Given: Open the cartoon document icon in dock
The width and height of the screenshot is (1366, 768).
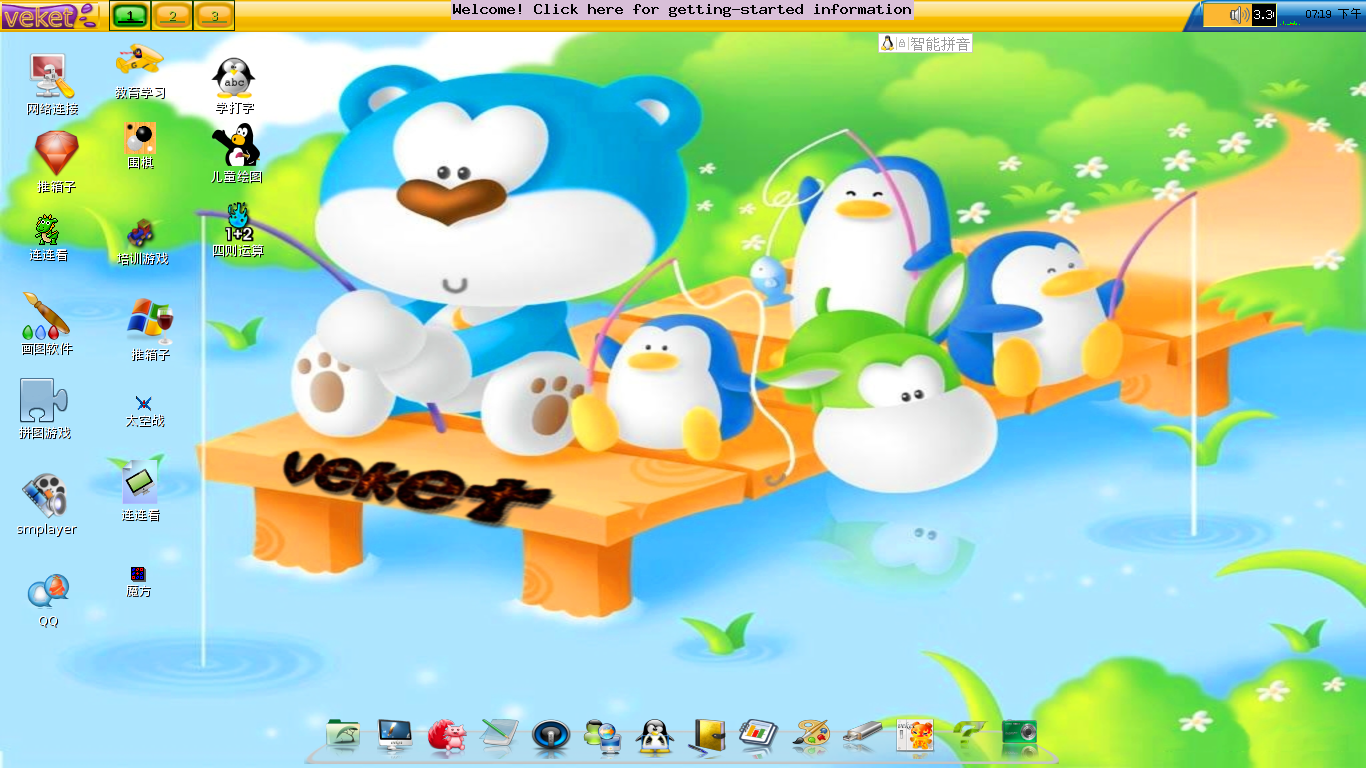Looking at the screenshot, I should point(915,735).
